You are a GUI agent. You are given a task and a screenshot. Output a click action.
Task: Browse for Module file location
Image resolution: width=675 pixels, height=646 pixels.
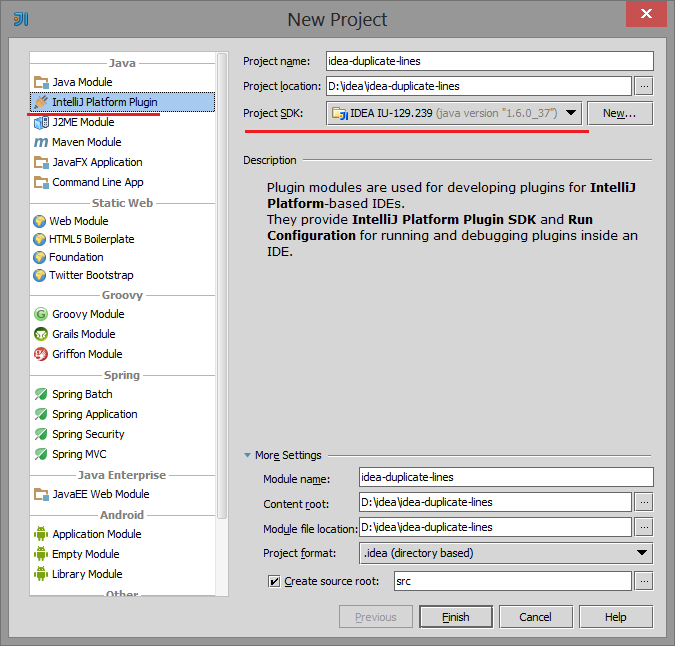644,527
